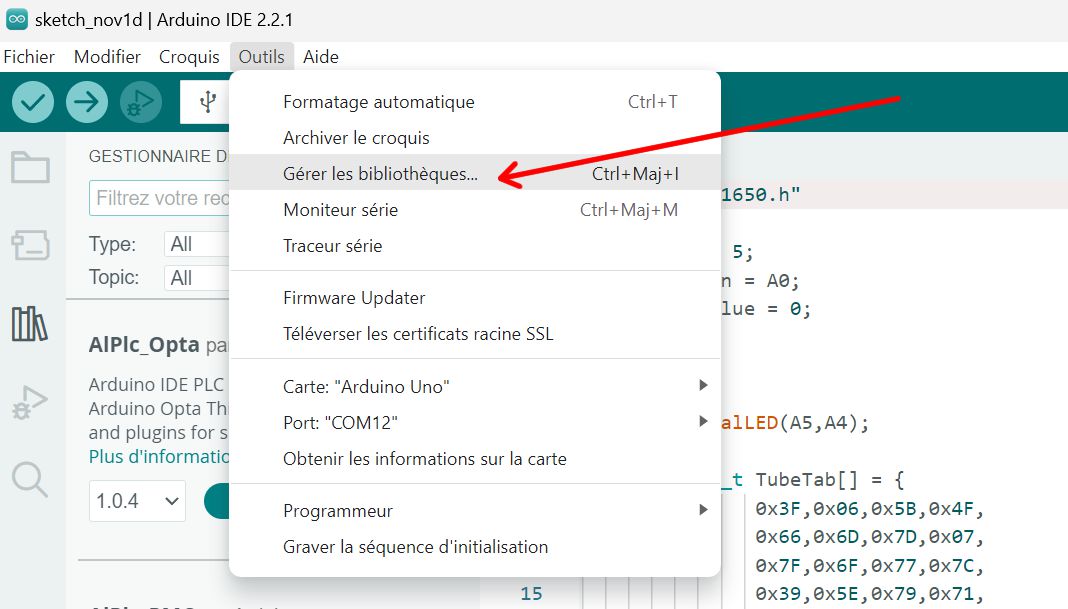1068x609 pixels.
Task: Click the USB board selector icon
Action: 208,102
